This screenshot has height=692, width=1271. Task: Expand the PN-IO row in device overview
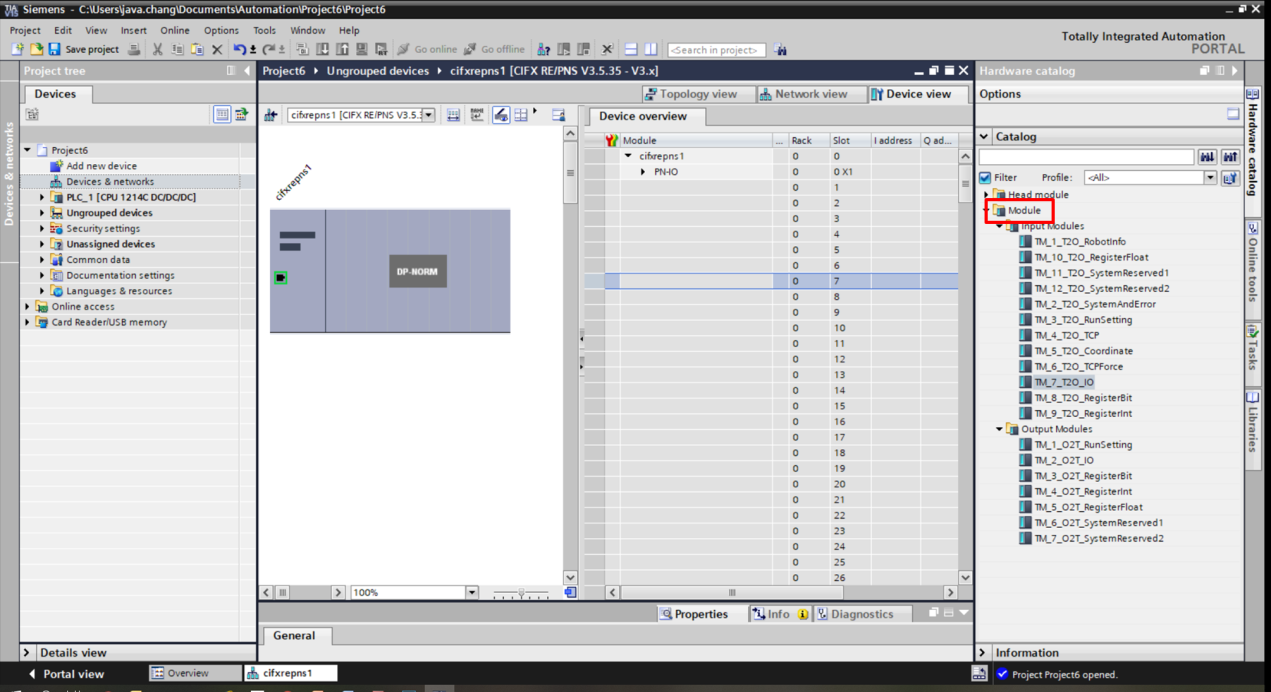click(x=644, y=172)
